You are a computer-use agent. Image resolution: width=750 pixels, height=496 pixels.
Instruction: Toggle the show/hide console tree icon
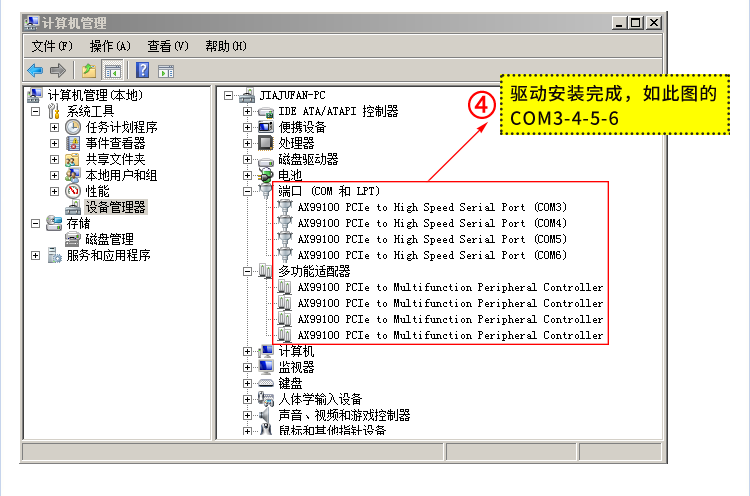click(x=113, y=71)
